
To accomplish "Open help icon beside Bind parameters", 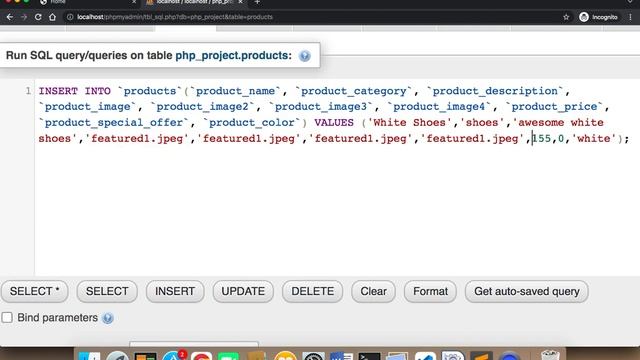I will (108, 318).
